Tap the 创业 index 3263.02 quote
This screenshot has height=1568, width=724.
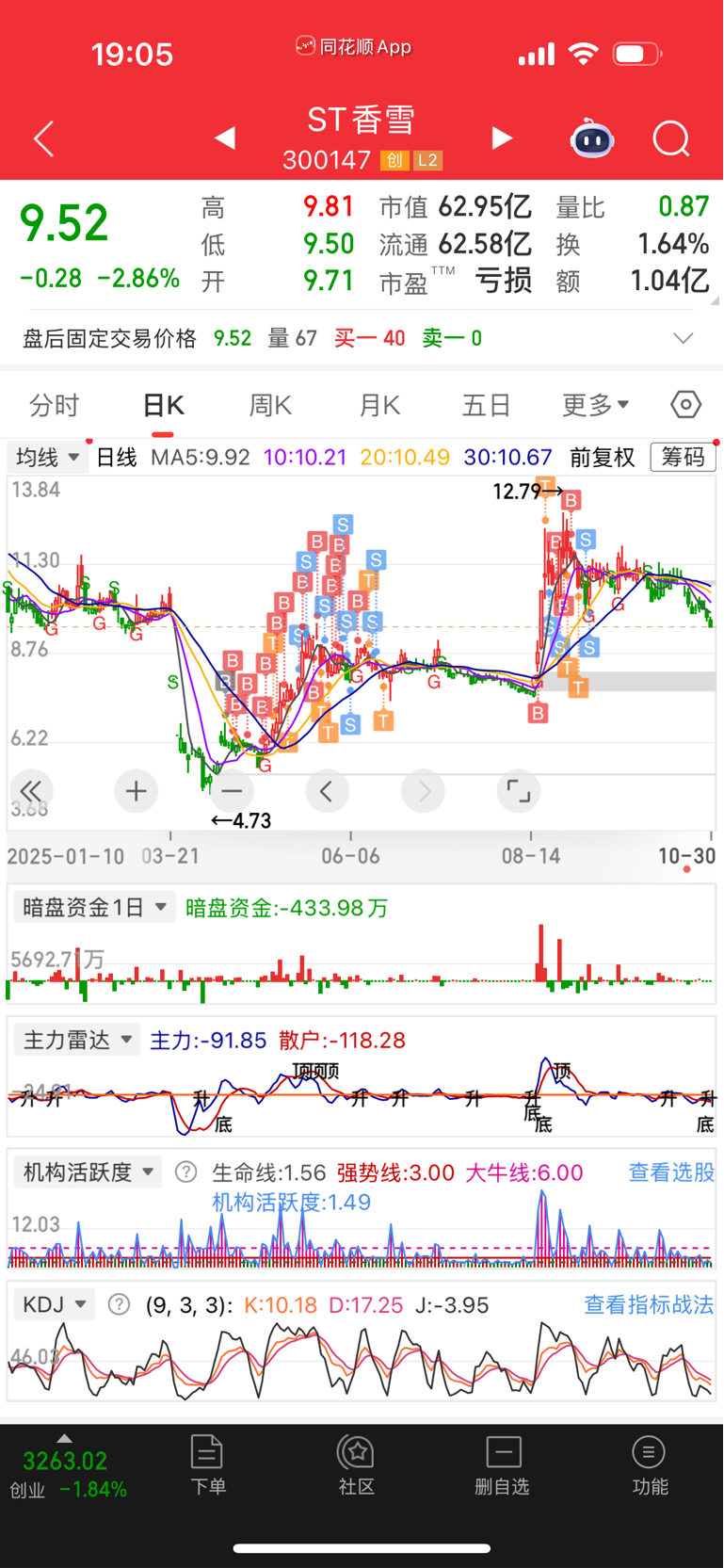click(65, 1462)
